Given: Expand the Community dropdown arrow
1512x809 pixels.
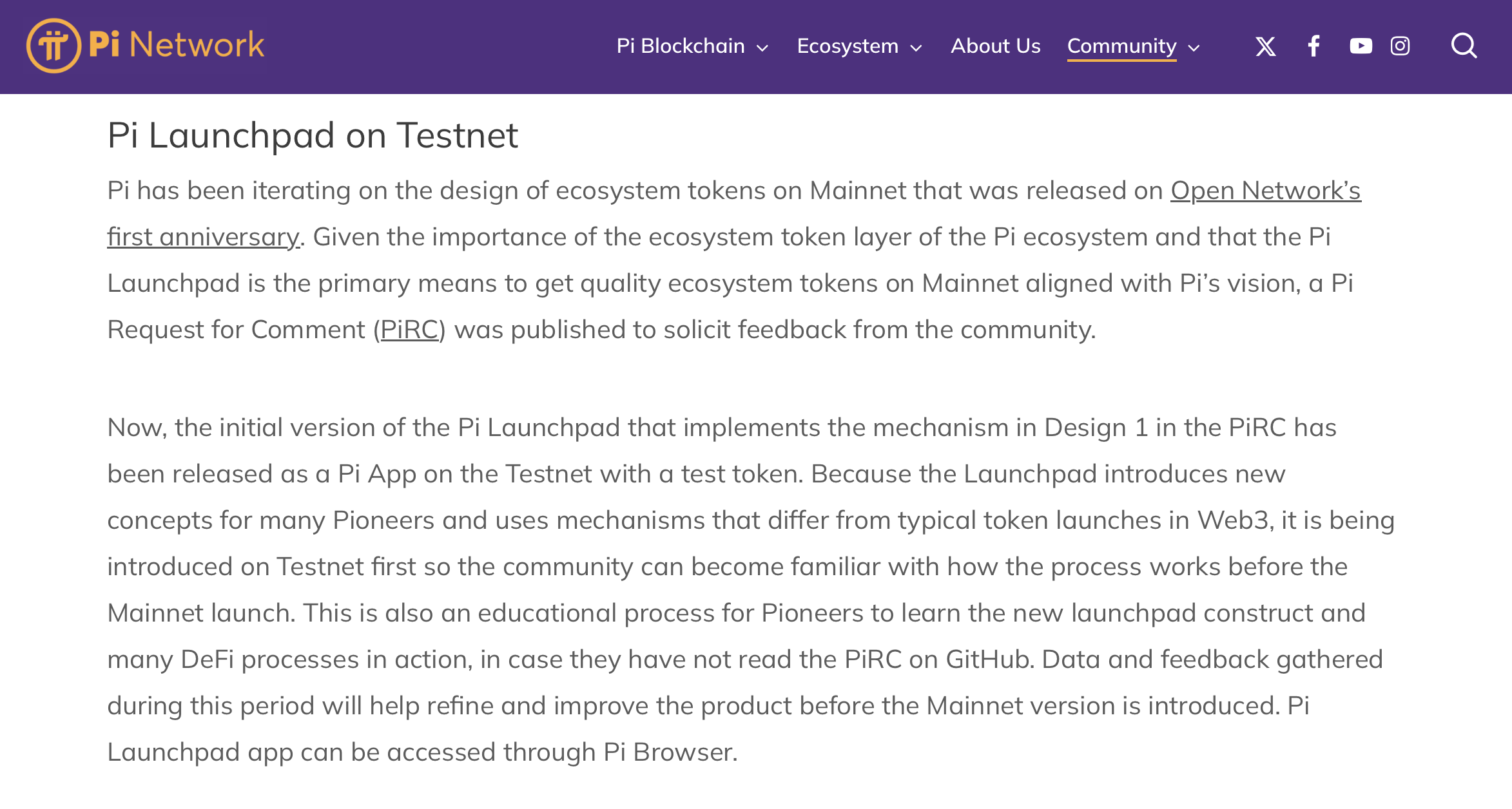Looking at the screenshot, I should click(x=1194, y=48).
